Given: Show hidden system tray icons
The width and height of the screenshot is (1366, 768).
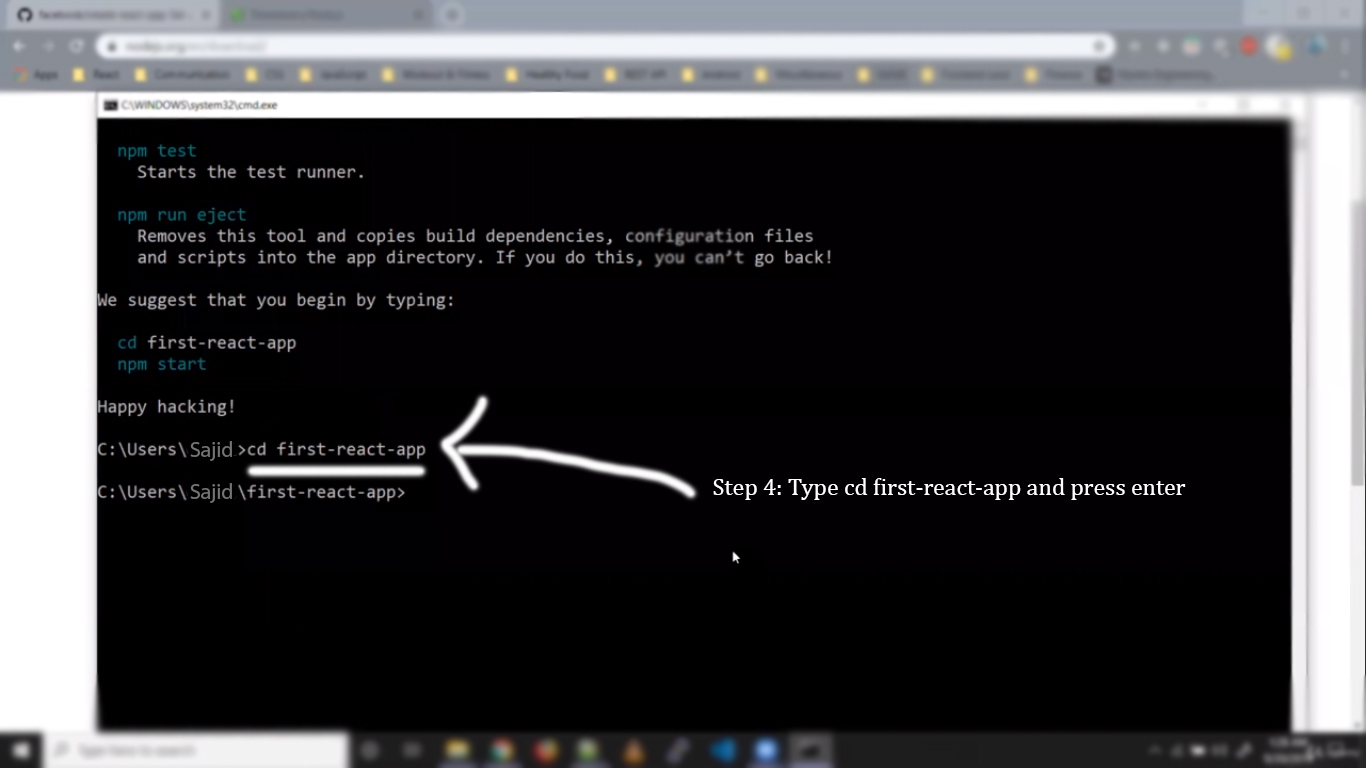Looking at the screenshot, I should (x=1155, y=750).
